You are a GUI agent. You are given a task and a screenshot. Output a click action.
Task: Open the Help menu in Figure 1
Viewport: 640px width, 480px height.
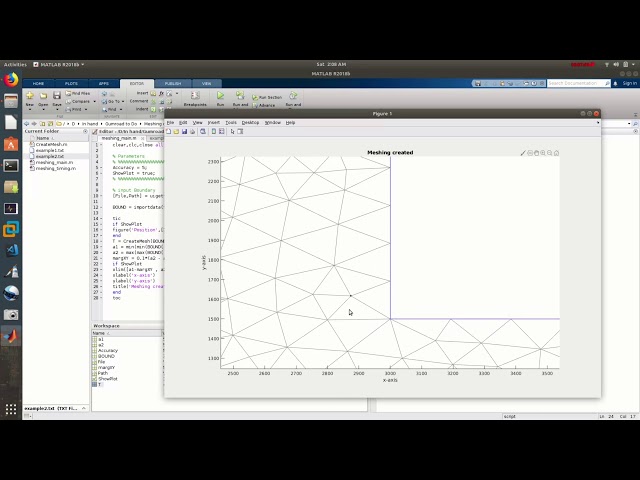coord(290,122)
